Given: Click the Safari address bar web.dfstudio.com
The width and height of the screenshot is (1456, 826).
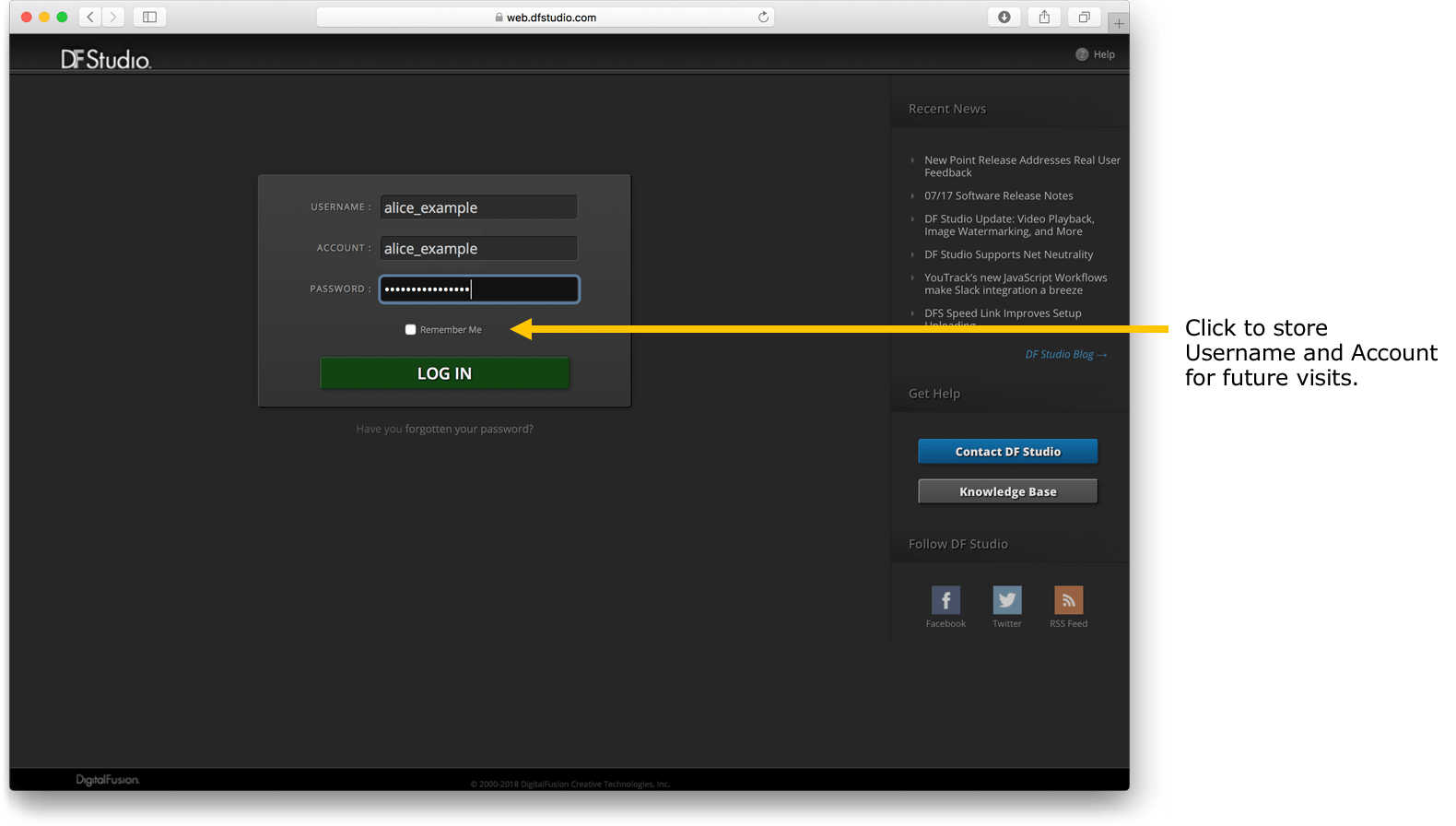Looking at the screenshot, I should [546, 17].
